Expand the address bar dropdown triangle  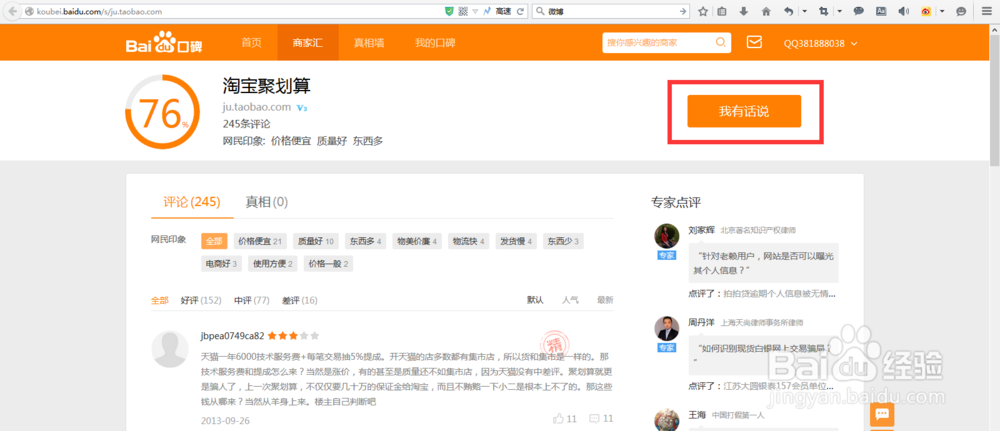(x=475, y=11)
